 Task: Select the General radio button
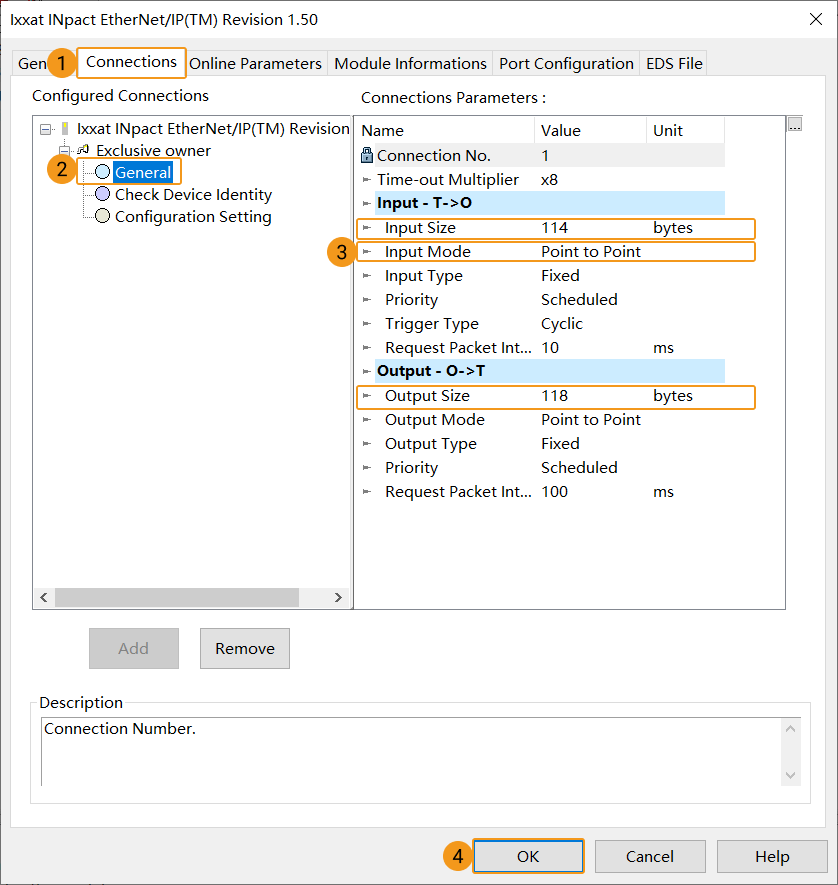[100, 171]
